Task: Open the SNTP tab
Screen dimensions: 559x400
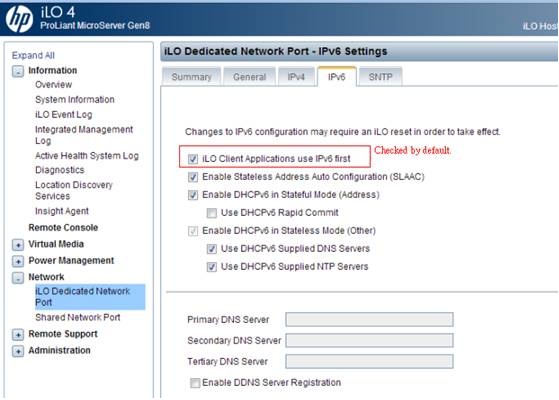Action: coord(380,77)
